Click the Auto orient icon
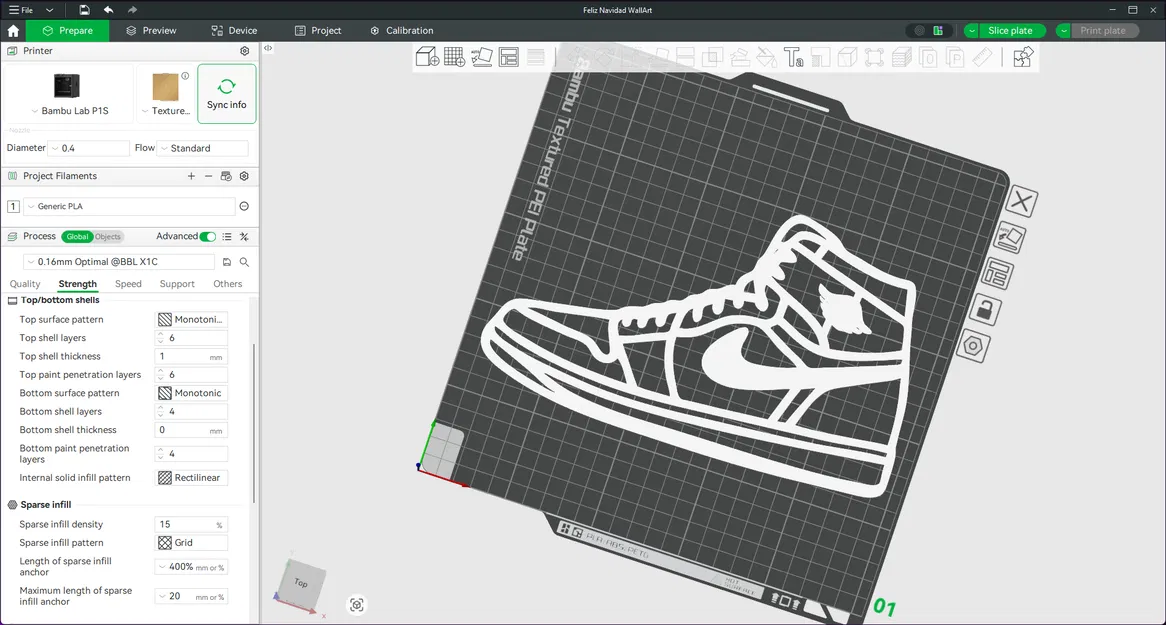Viewport: 1166px width, 625px height. (x=481, y=57)
